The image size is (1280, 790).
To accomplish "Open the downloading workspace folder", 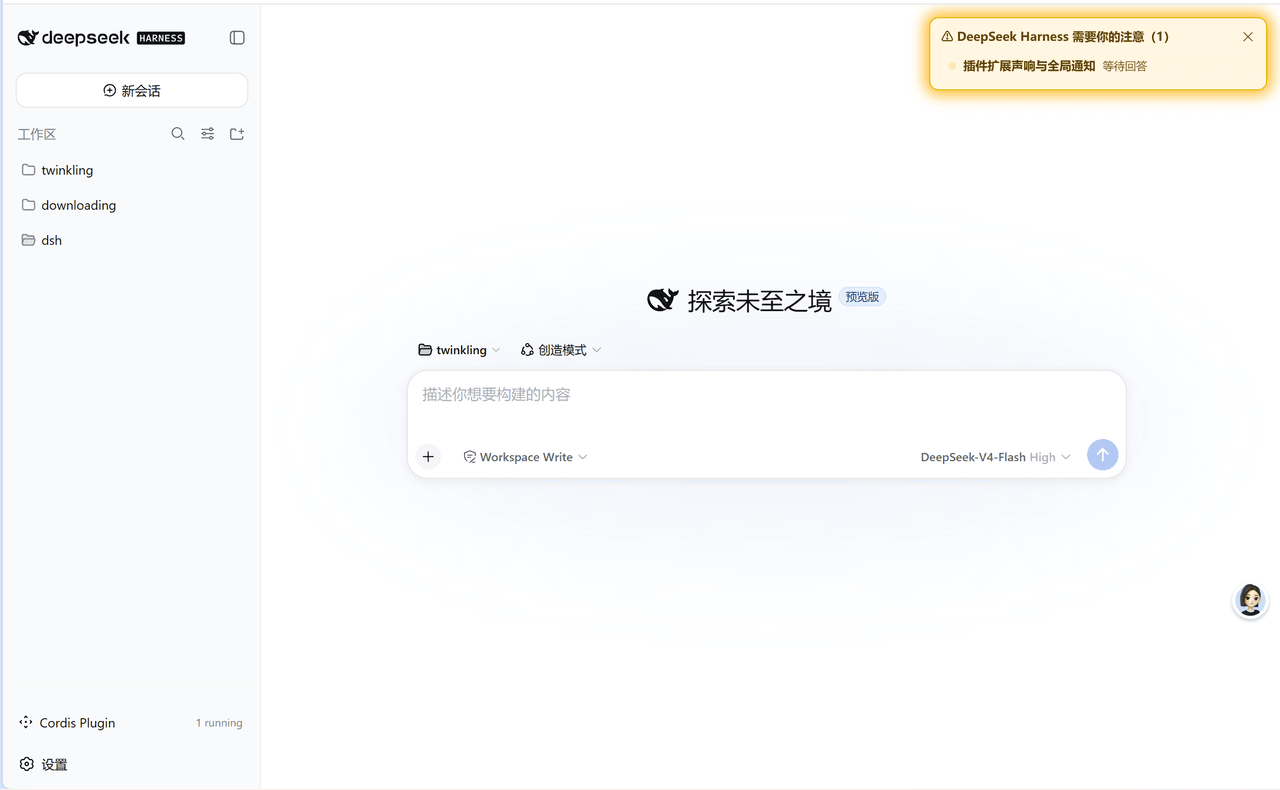I will point(132,205).
